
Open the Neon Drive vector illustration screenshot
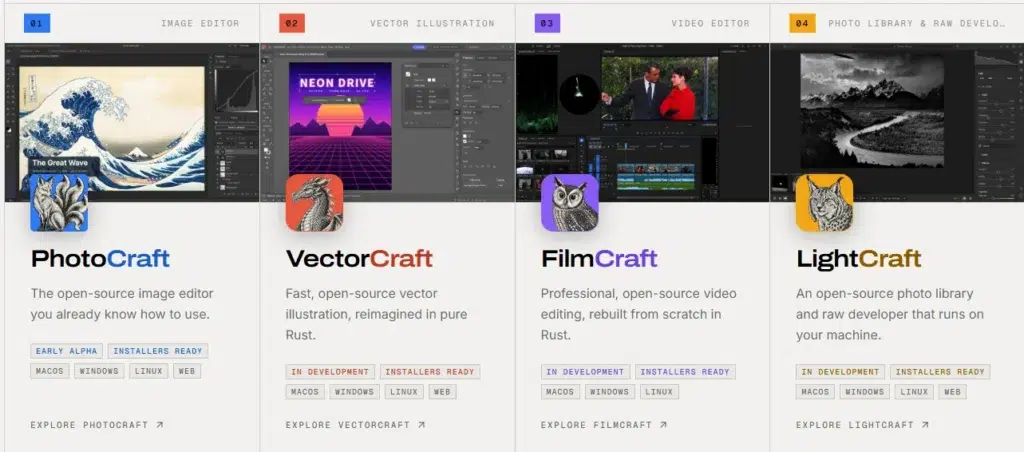pyautogui.click(x=387, y=122)
